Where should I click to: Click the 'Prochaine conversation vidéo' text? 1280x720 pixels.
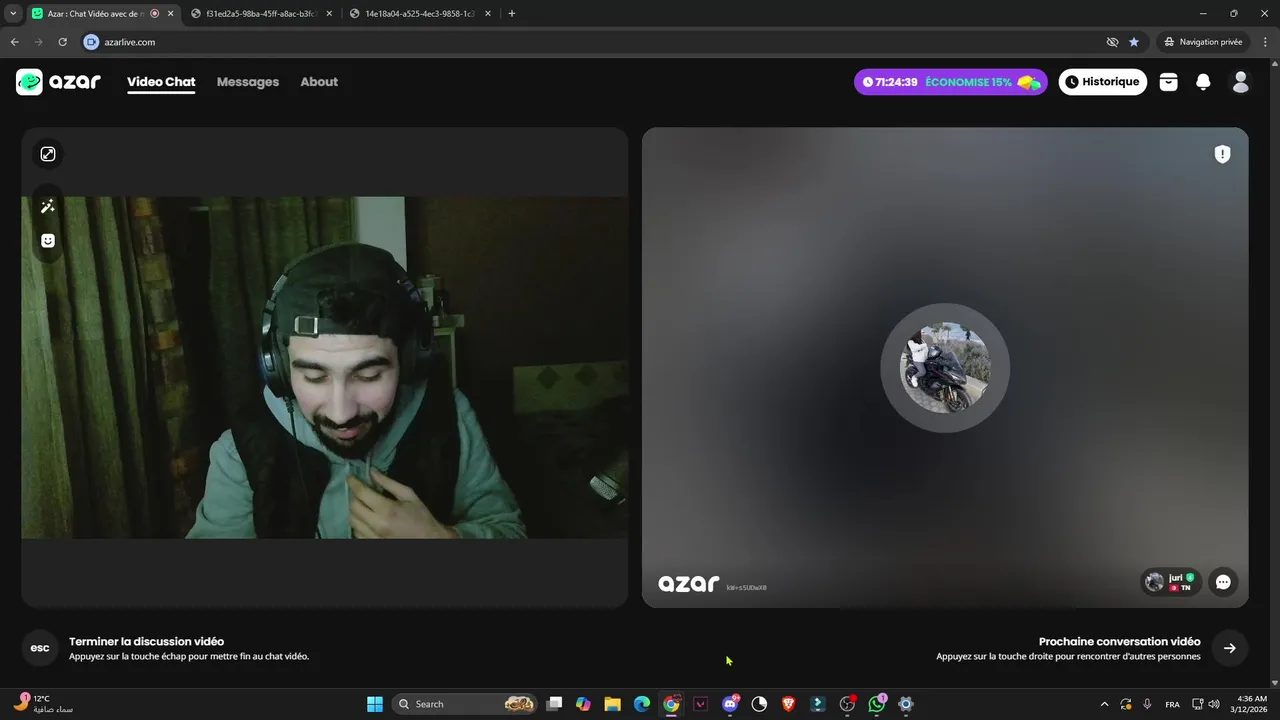[x=1119, y=641]
